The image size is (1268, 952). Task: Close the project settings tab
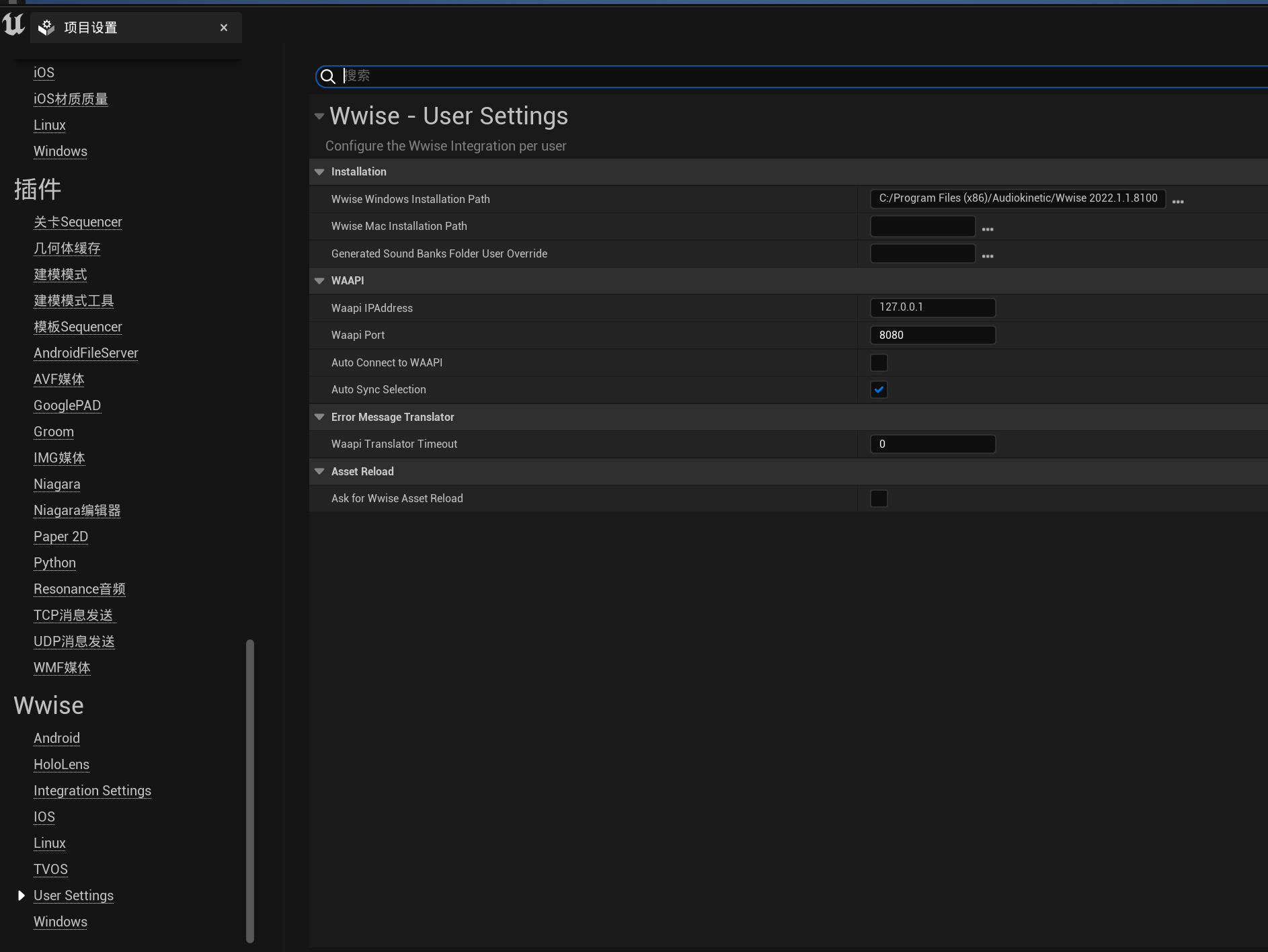point(224,28)
